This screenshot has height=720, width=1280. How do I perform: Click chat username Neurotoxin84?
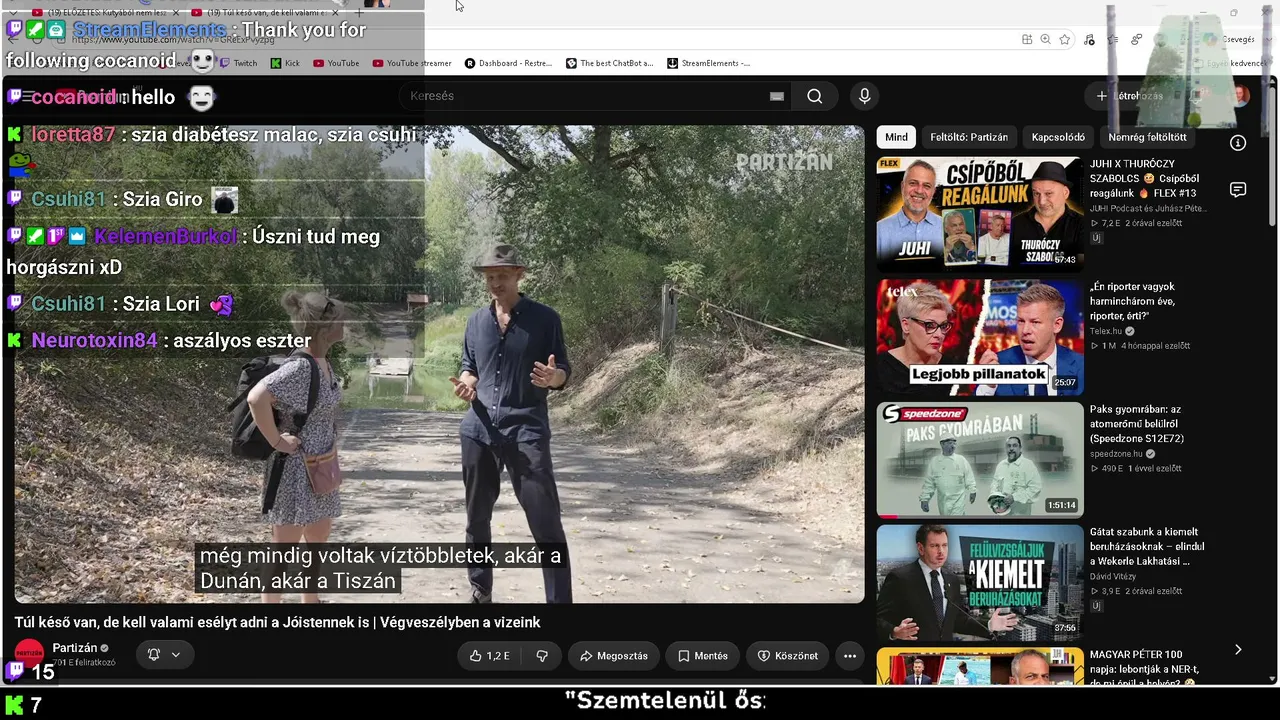pos(94,341)
